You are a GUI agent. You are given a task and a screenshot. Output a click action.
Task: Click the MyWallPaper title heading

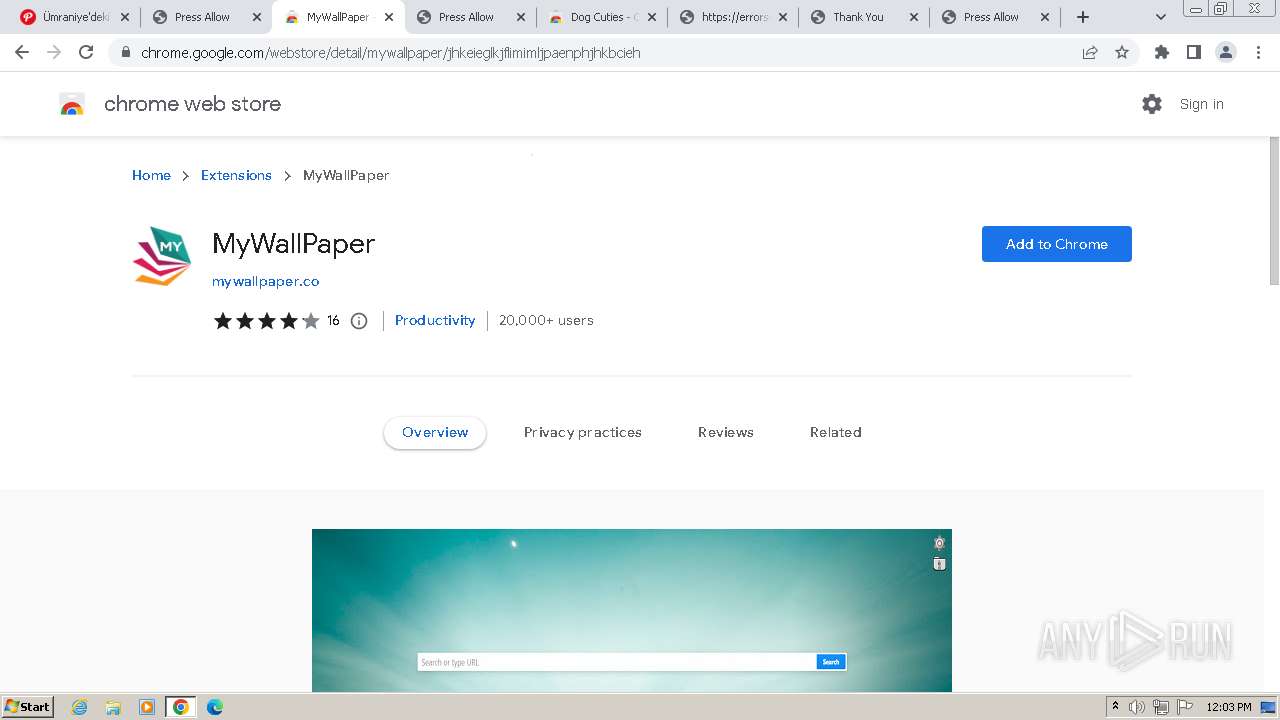(294, 244)
